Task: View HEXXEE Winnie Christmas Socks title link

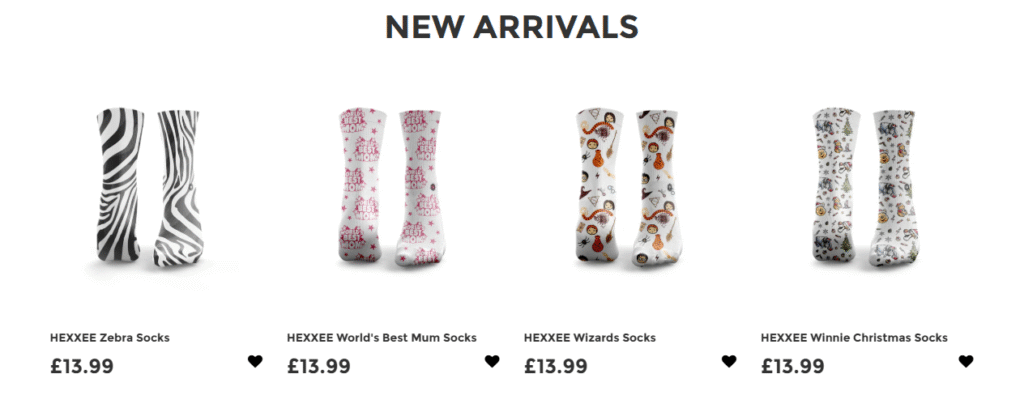Action: (854, 337)
